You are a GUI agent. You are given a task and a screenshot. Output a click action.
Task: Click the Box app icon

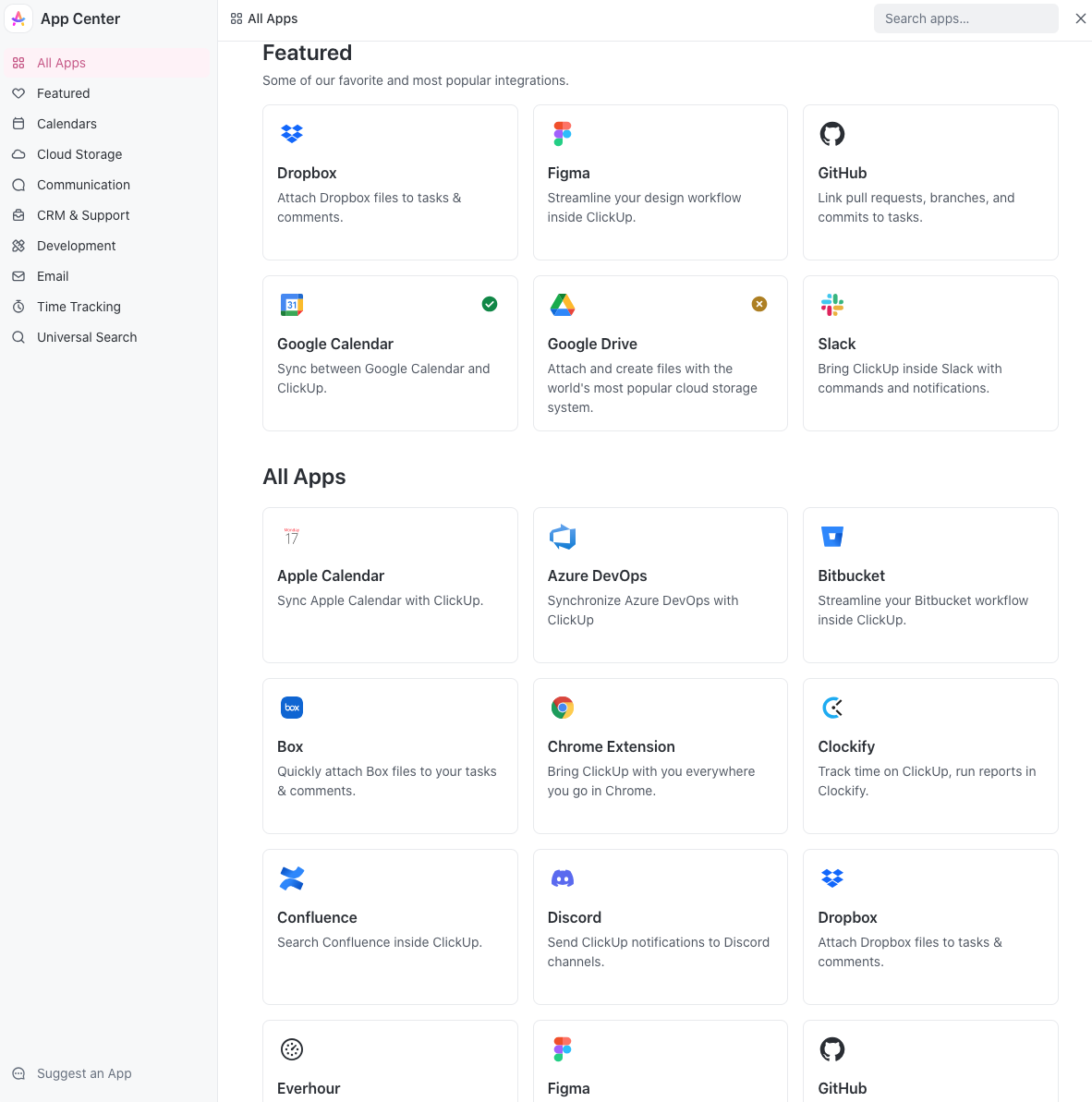point(292,707)
